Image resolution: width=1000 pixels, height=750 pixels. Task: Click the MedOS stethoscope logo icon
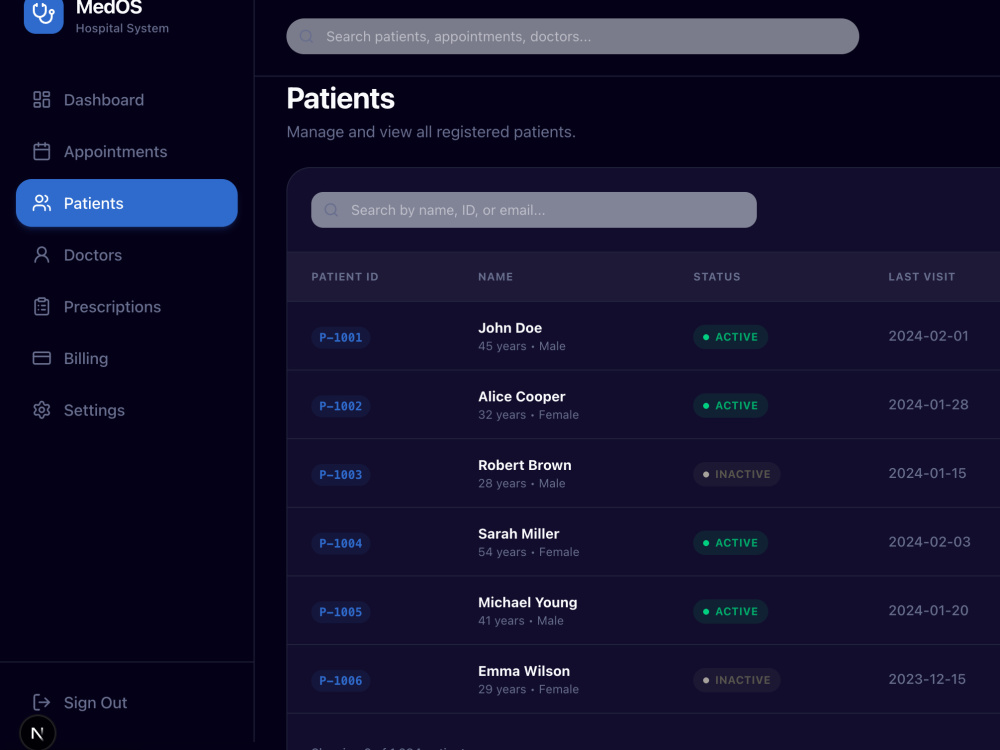[43, 14]
